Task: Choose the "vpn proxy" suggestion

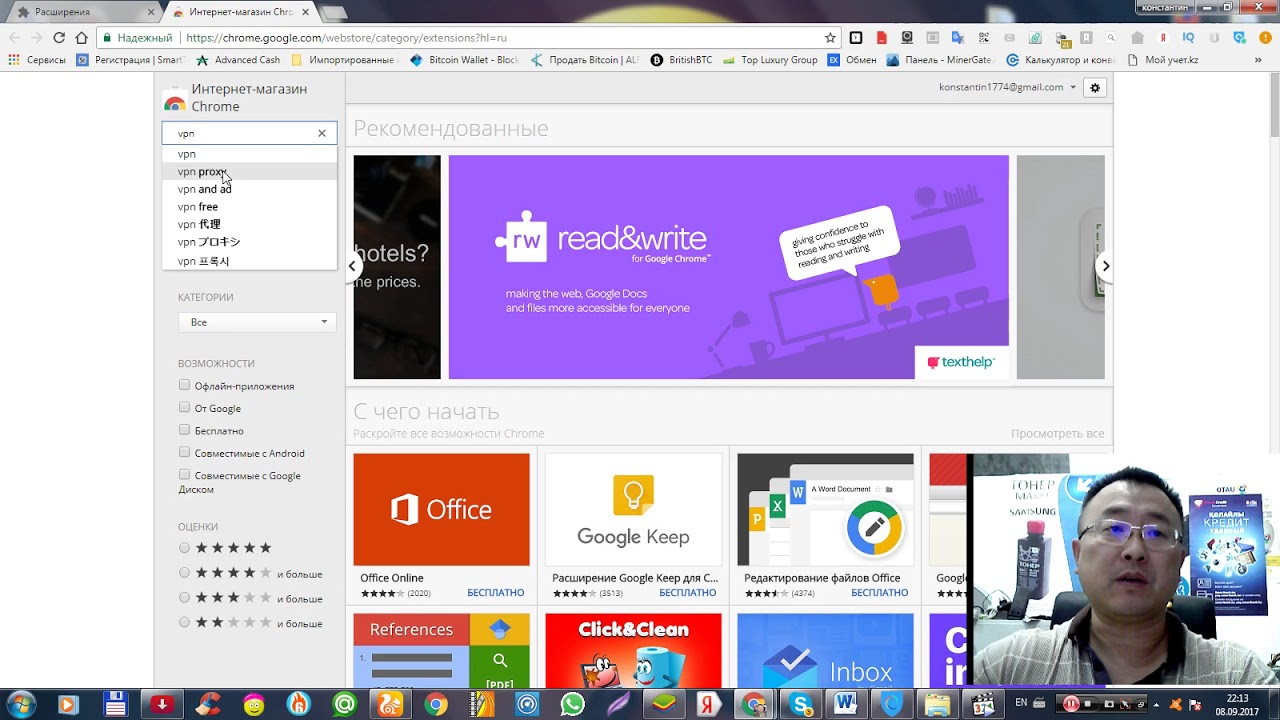Action: pos(250,172)
